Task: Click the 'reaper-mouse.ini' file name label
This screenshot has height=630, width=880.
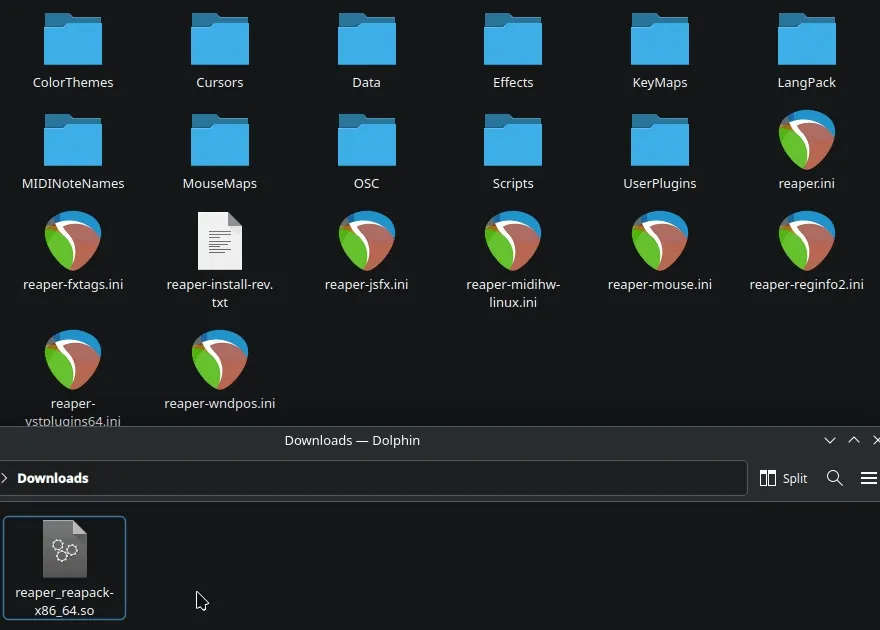Action: coord(660,284)
